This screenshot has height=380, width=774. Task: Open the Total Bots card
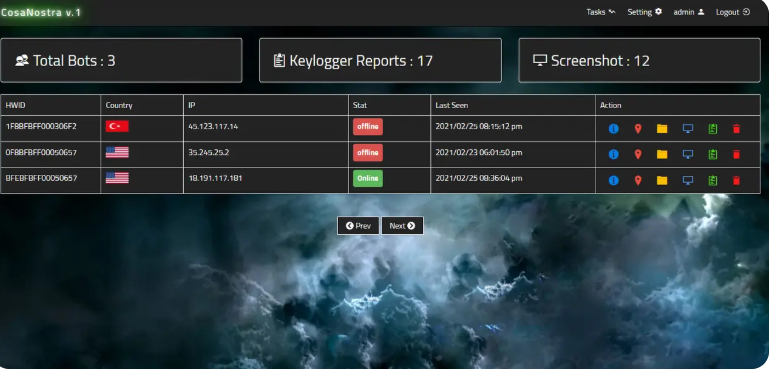tap(121, 60)
